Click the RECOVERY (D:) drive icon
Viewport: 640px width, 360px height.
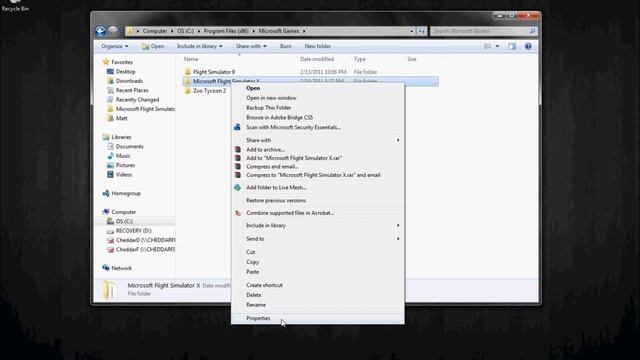110,231
